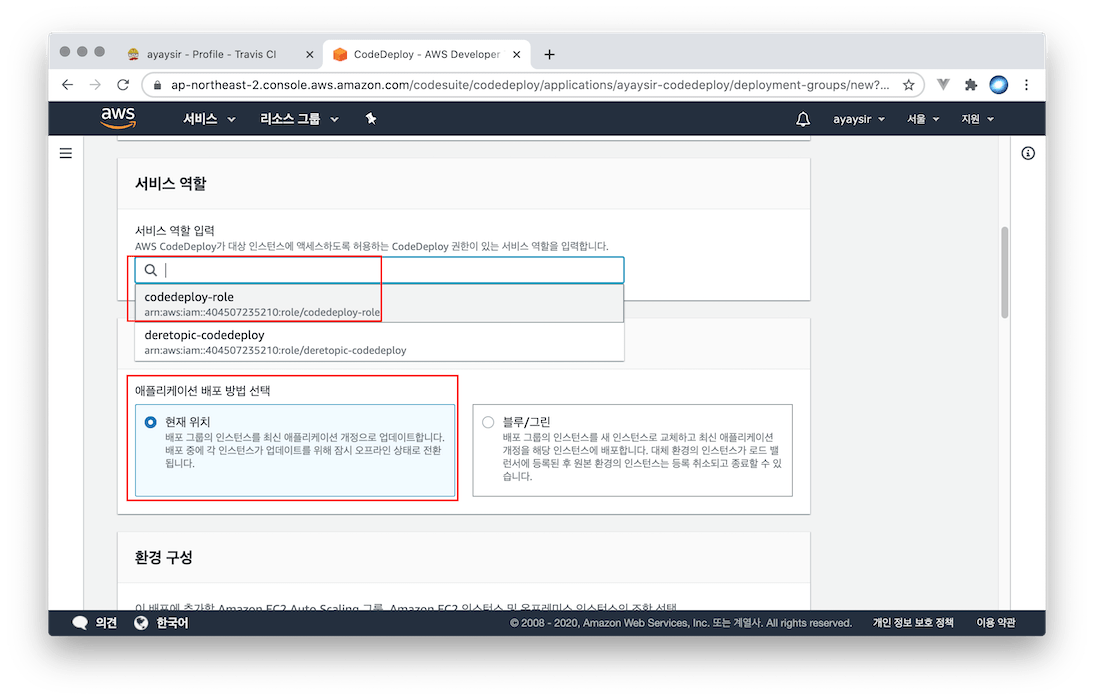Click into the service role search field
Viewport: 1094px width, 700px height.
pos(390,270)
